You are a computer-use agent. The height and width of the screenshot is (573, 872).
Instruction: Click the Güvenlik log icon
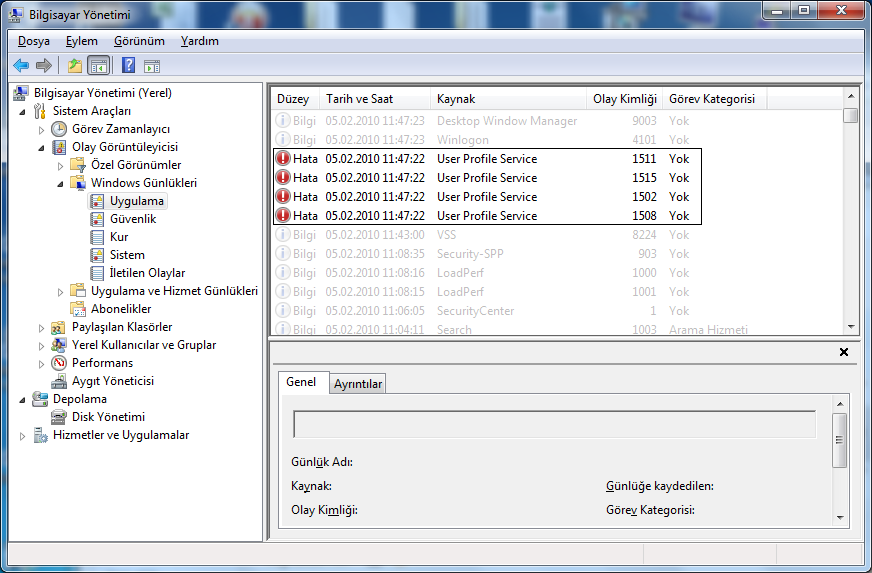(97, 219)
